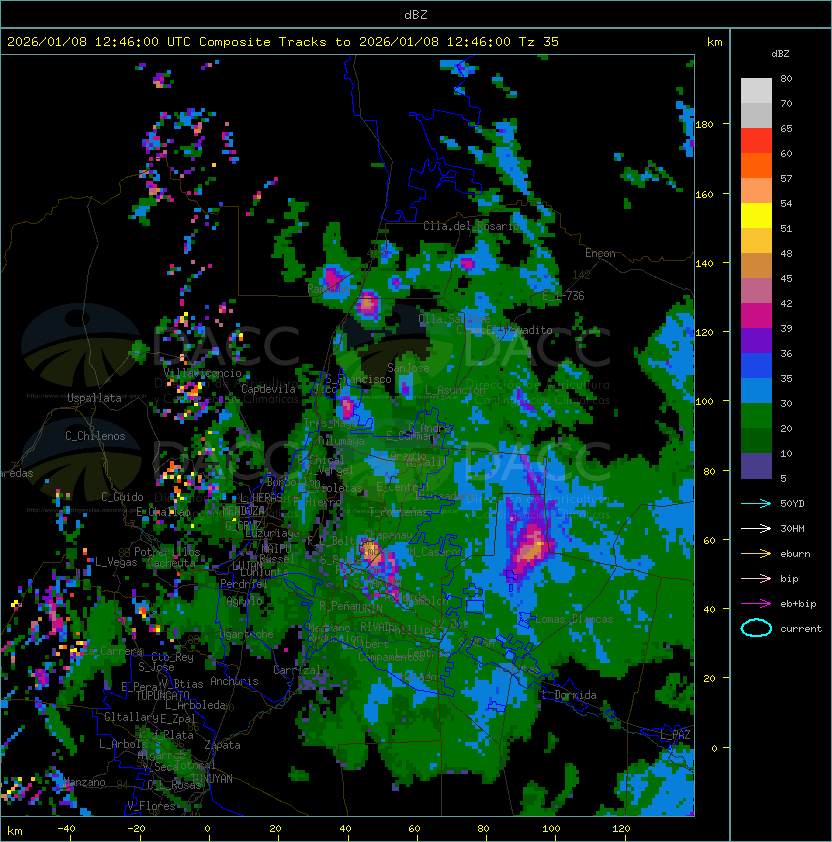The image size is (832, 842).
Task: Click the 'Potrerillos' place label
Action: point(167,551)
